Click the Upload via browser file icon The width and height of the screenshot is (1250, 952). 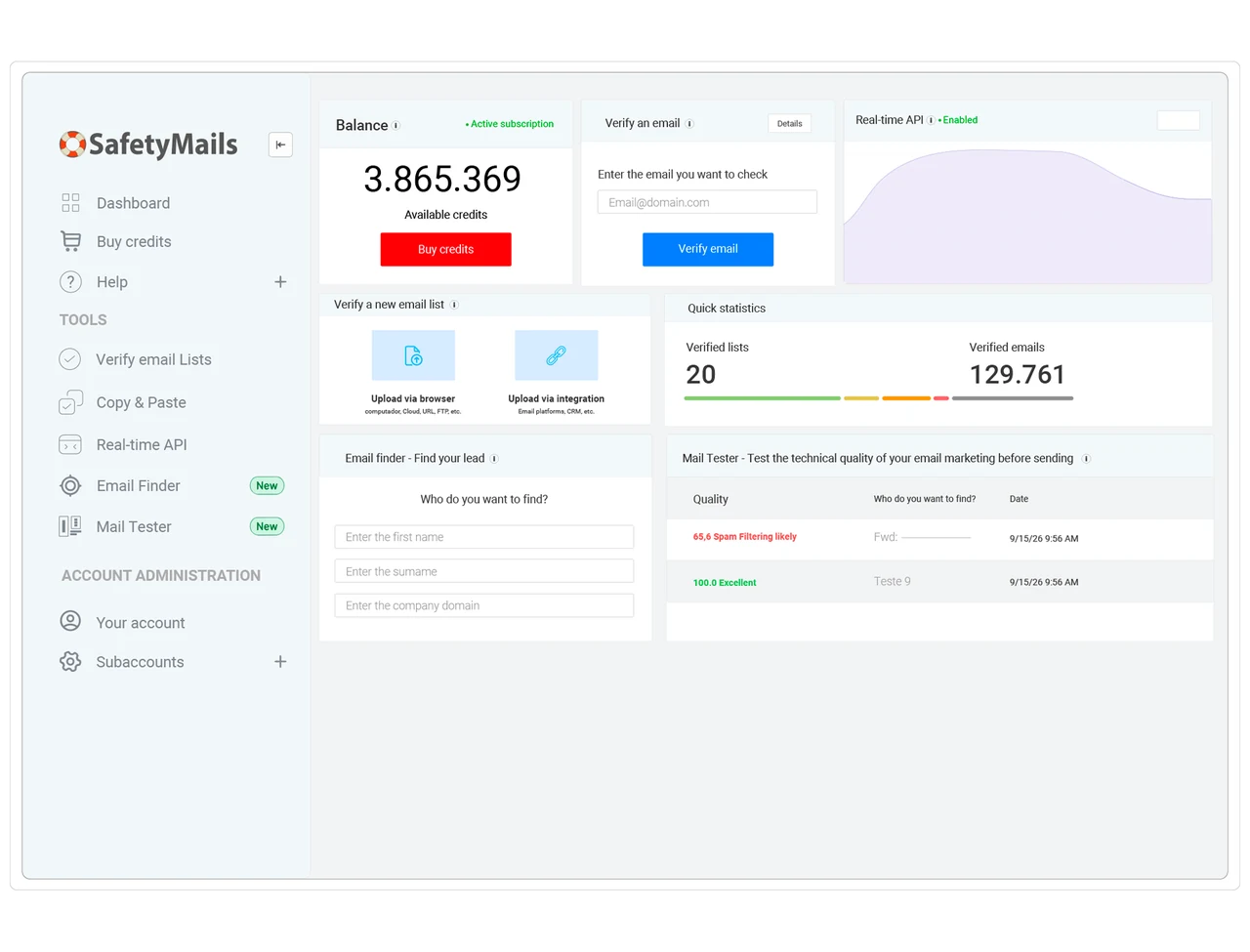point(413,355)
